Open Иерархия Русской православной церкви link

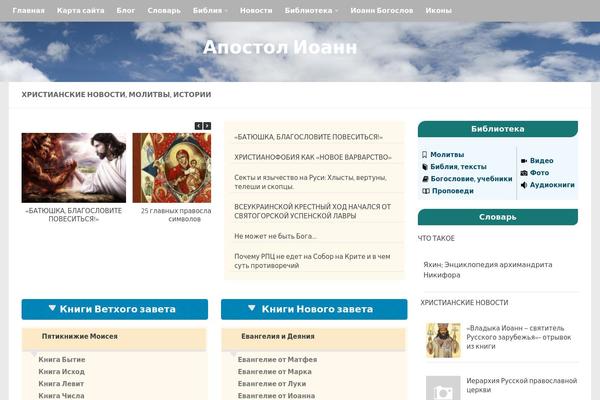[x=522, y=385]
